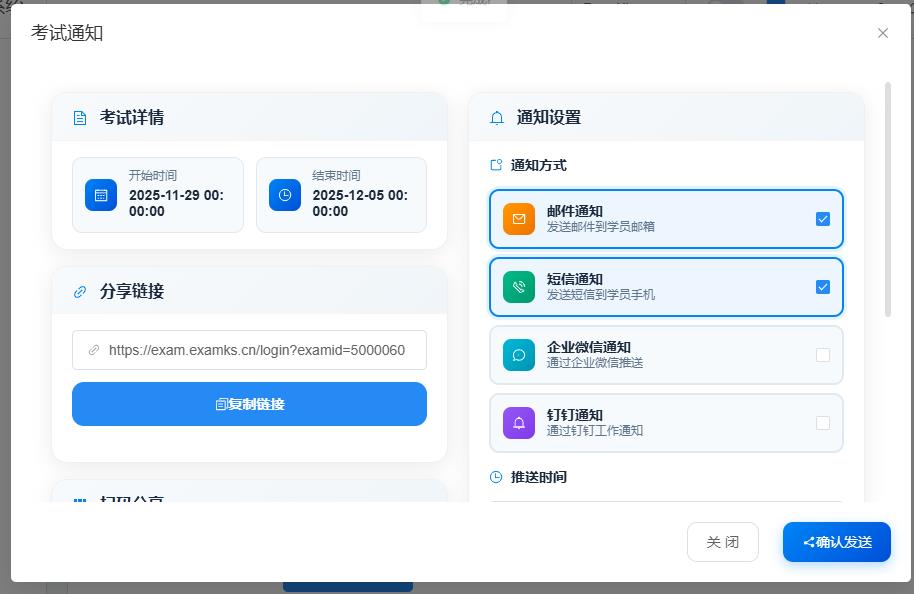Uncheck the 邮件通知 checkbox
Viewport: 914px width, 594px height.
tap(823, 218)
